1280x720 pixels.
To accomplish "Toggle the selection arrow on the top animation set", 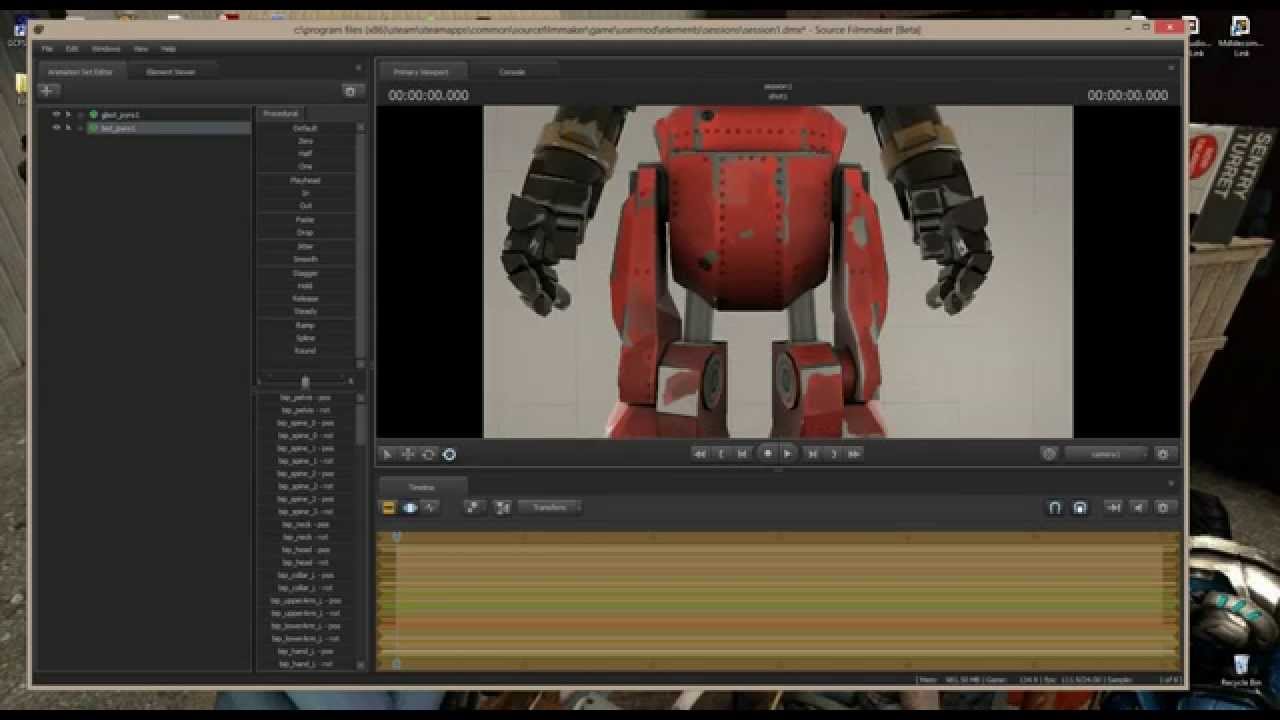I will 68,115.
